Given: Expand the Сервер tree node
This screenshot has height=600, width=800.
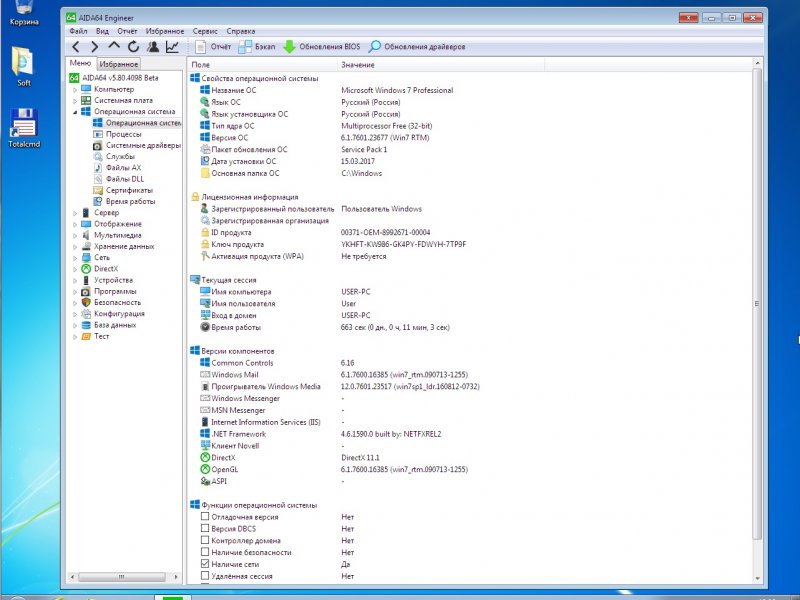Looking at the screenshot, I should (75, 213).
